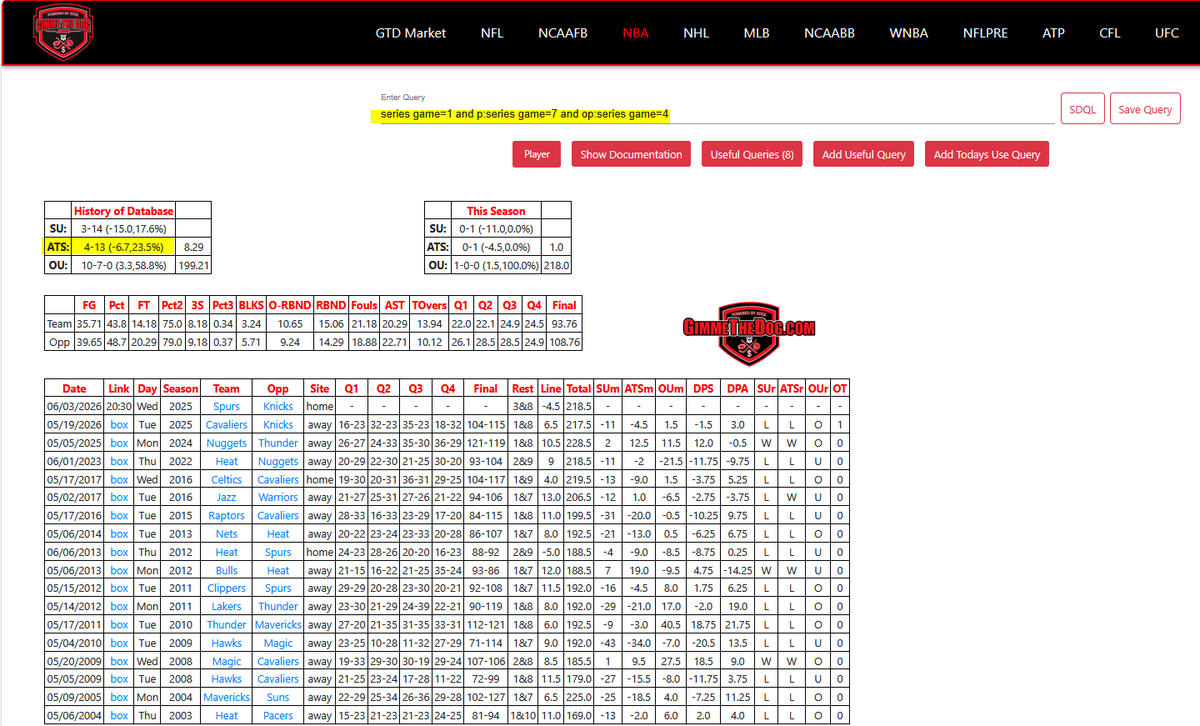Select the WNBA navigation tab
This screenshot has width=1200, height=726.
(x=909, y=32)
